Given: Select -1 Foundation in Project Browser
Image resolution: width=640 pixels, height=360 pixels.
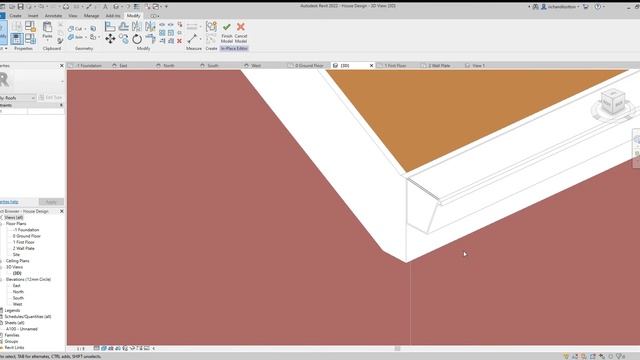Looking at the screenshot, I should coord(27,230).
